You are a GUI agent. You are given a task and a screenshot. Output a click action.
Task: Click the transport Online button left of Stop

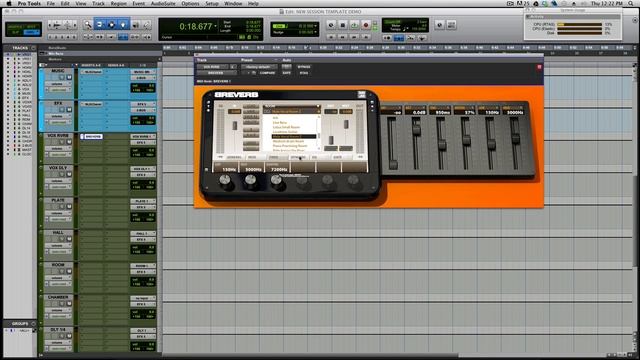tap(331, 25)
